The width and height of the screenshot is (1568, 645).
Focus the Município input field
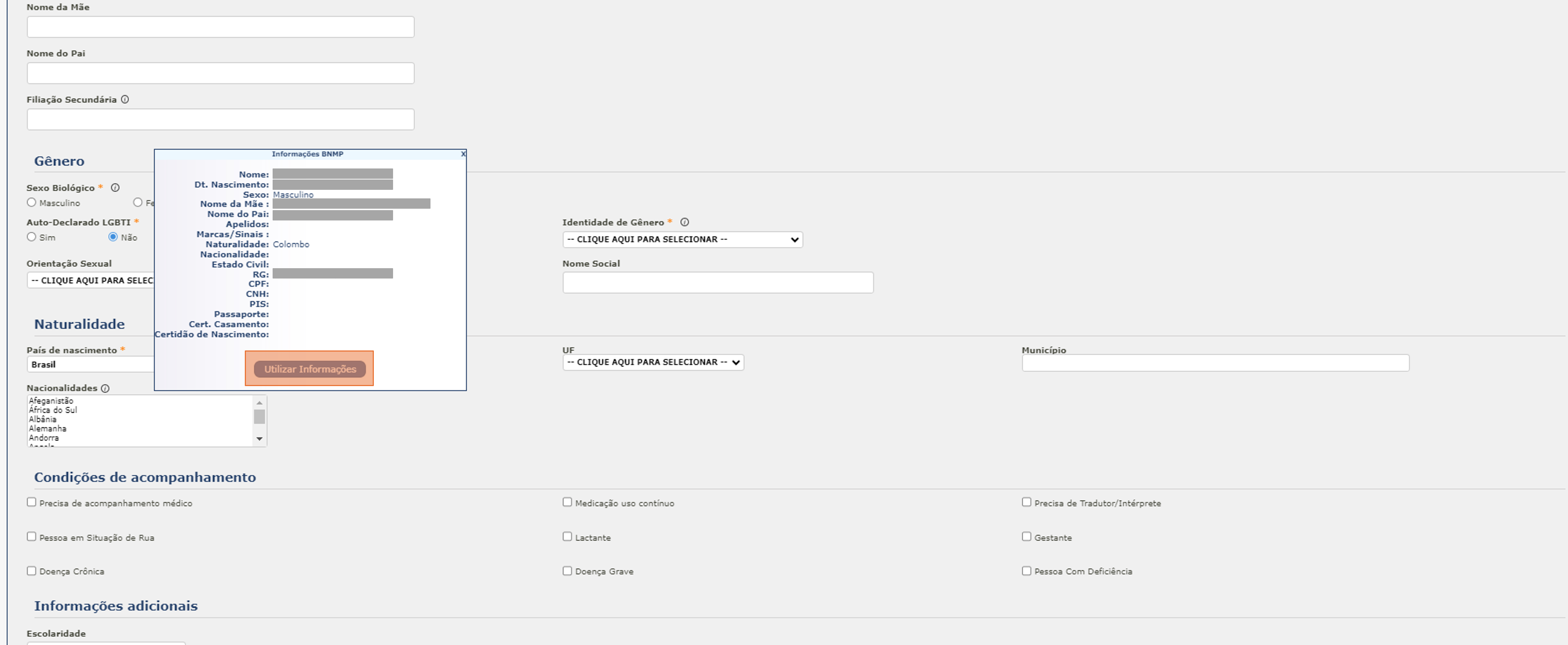(1215, 363)
